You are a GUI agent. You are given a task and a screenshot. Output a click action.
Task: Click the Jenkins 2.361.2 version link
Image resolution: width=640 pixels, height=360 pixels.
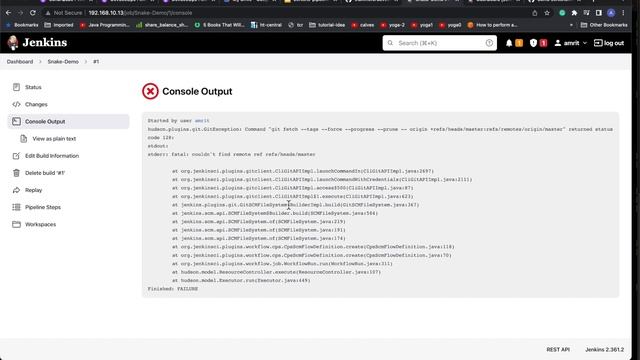point(604,349)
